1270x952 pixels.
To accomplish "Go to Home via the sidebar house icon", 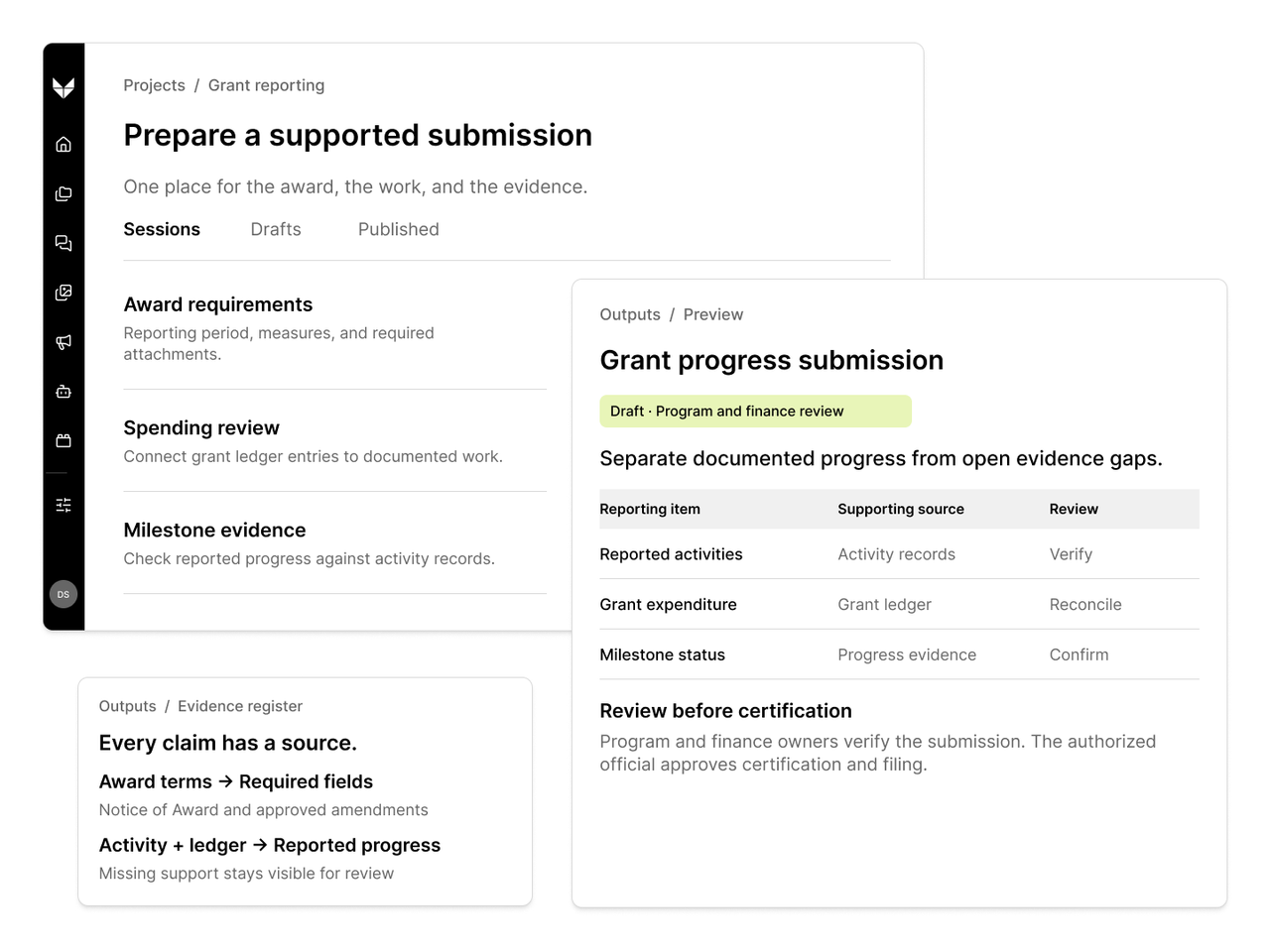I will [x=63, y=145].
